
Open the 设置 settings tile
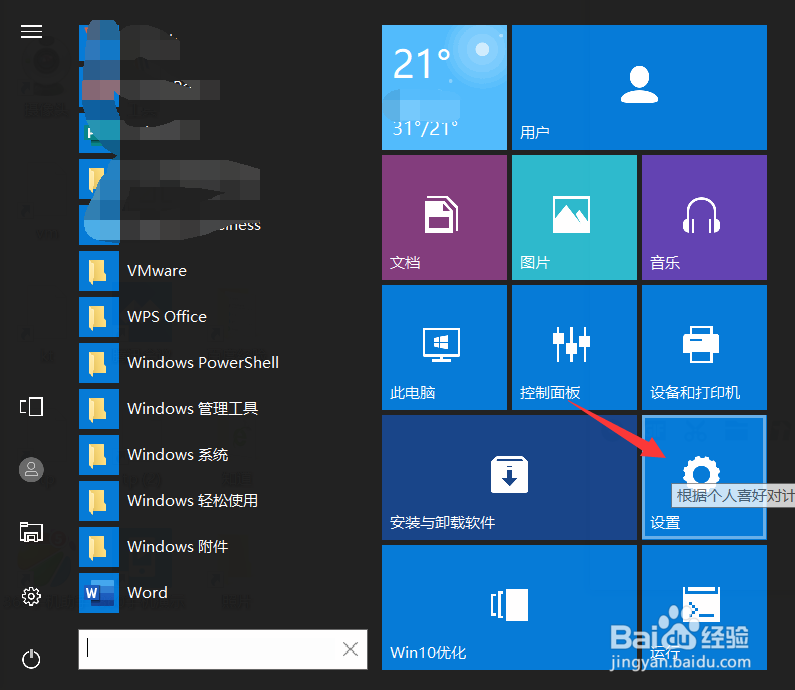tap(704, 478)
